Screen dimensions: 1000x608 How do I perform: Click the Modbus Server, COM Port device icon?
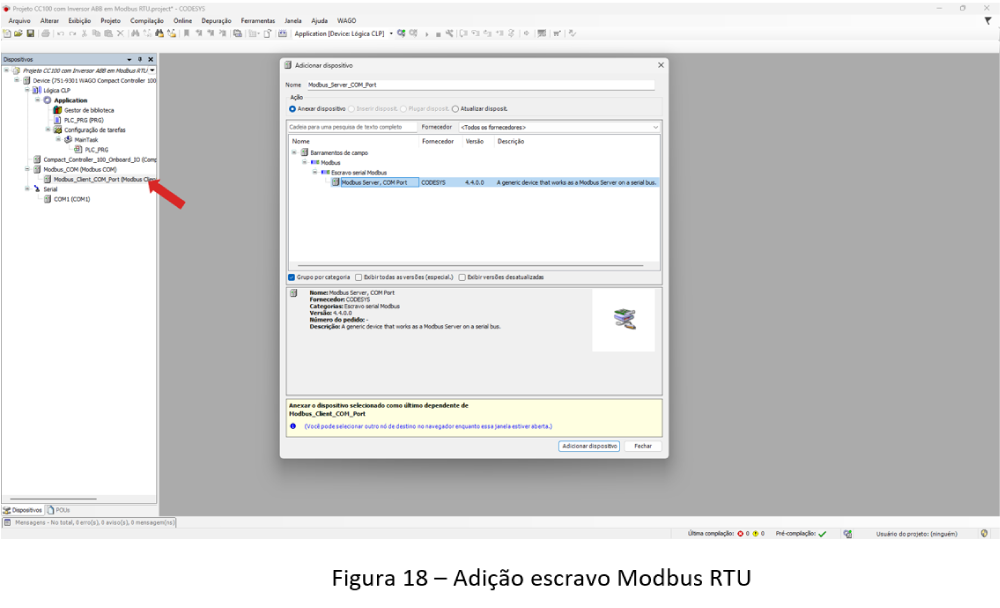336,183
